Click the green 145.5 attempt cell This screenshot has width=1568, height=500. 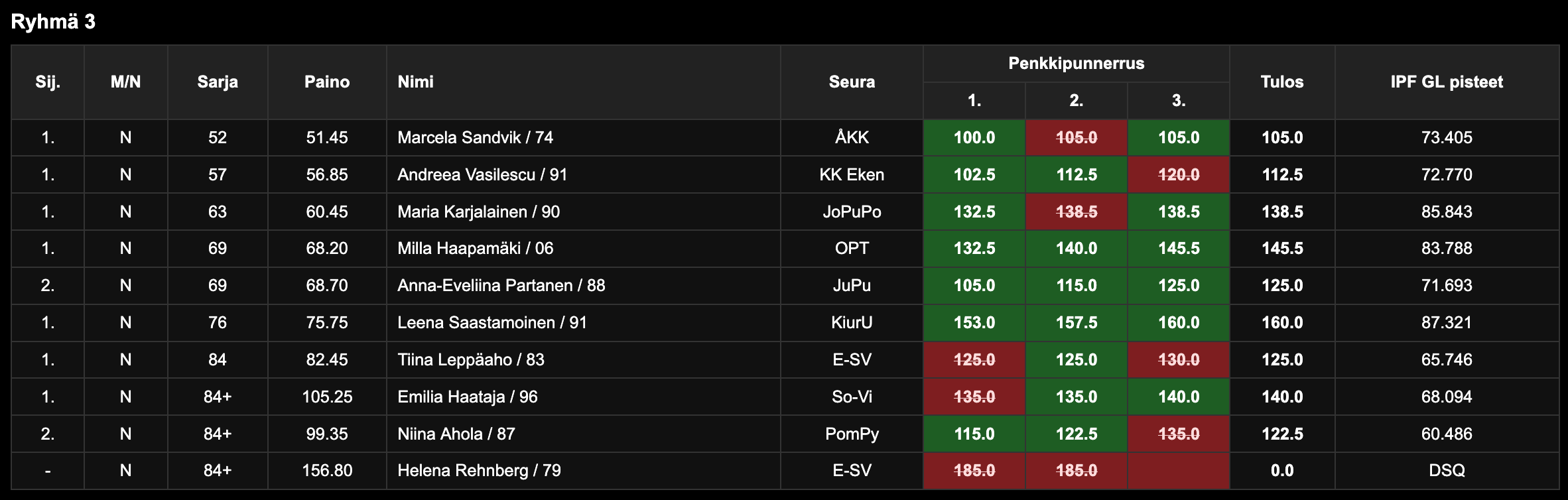(1178, 249)
